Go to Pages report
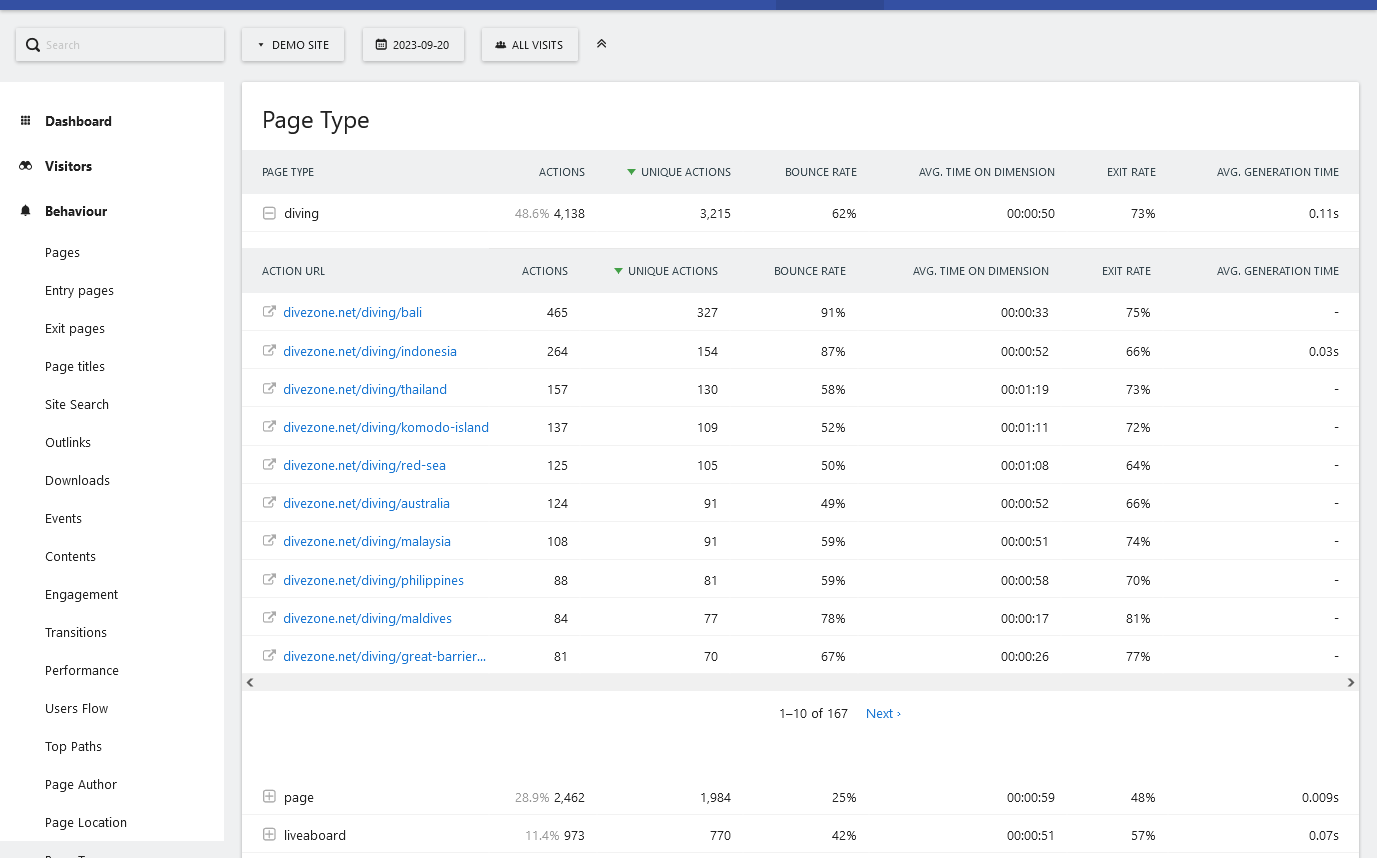This screenshot has width=1377, height=858. point(62,253)
